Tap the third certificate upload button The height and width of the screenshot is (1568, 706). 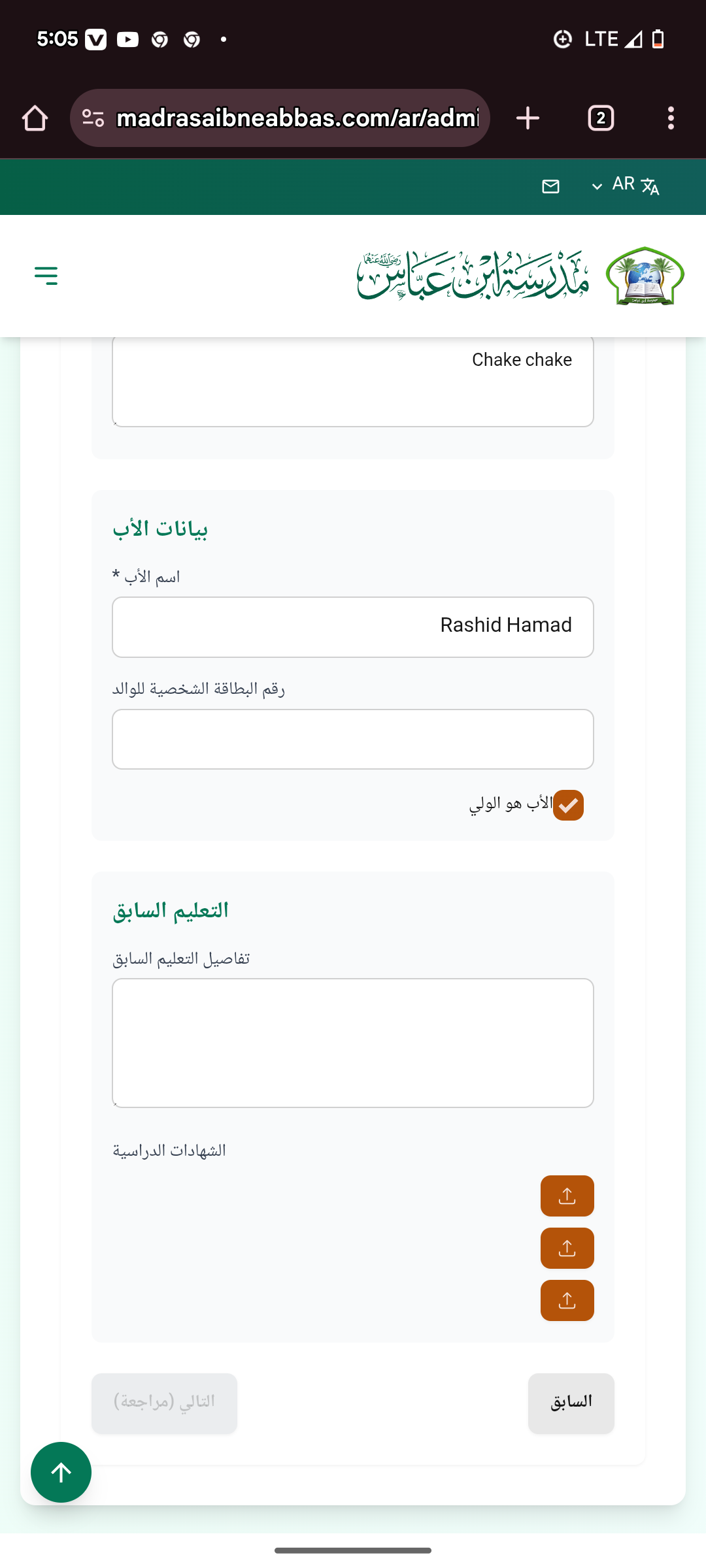click(567, 1300)
